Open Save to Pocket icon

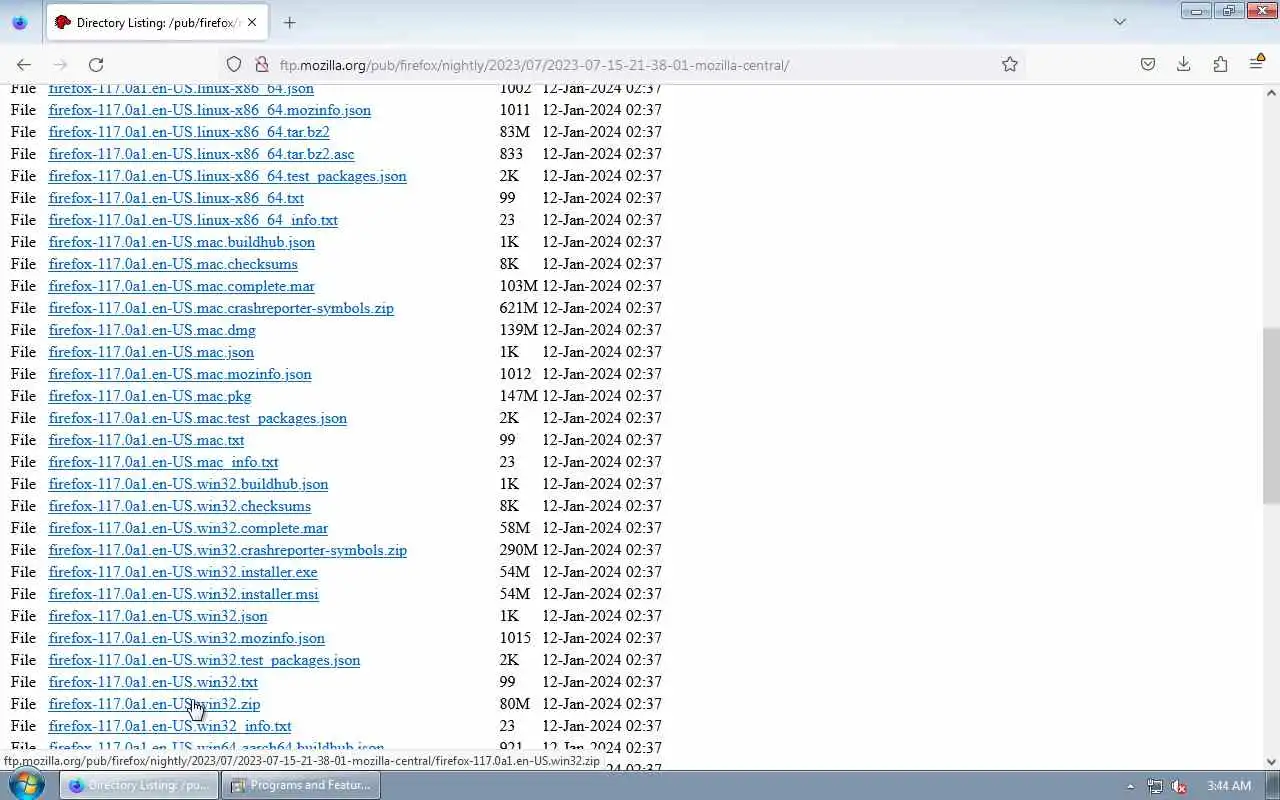point(1148,64)
